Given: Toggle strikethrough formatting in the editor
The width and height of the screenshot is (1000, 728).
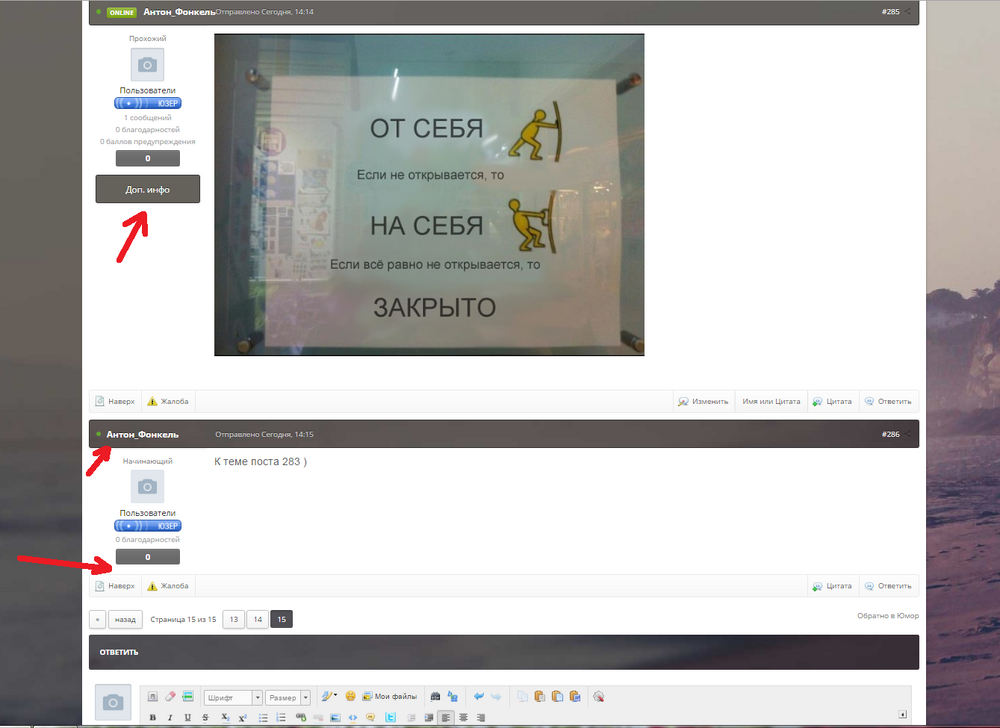Looking at the screenshot, I should pos(205,717).
